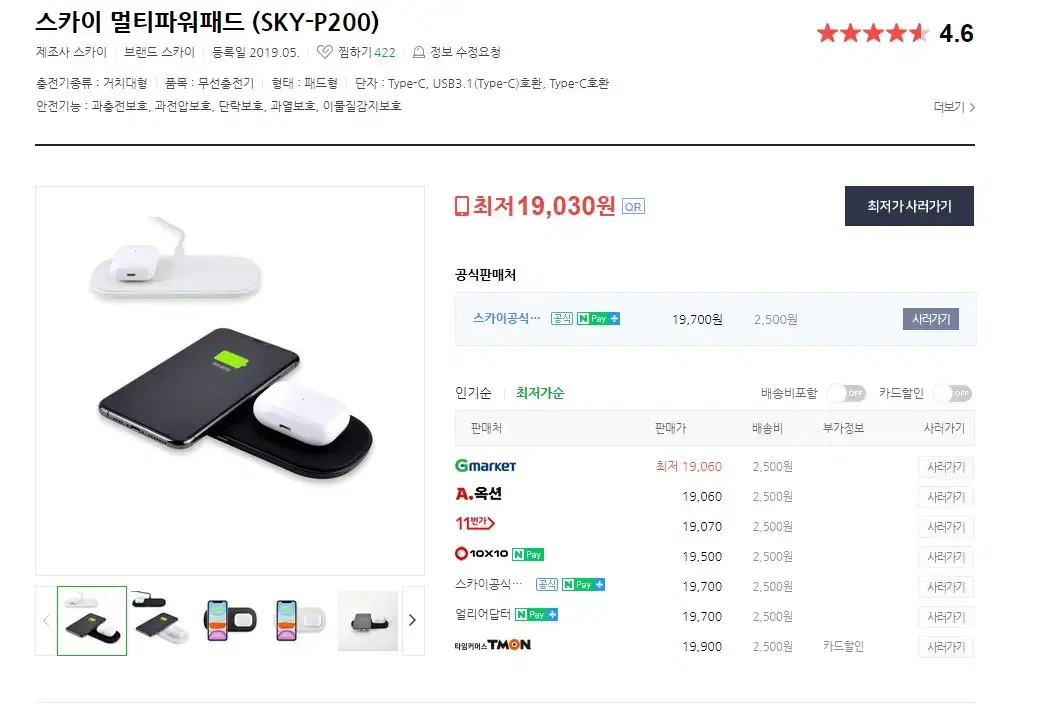
Task: Click the 최저가 사러가기 button
Action: coord(909,206)
